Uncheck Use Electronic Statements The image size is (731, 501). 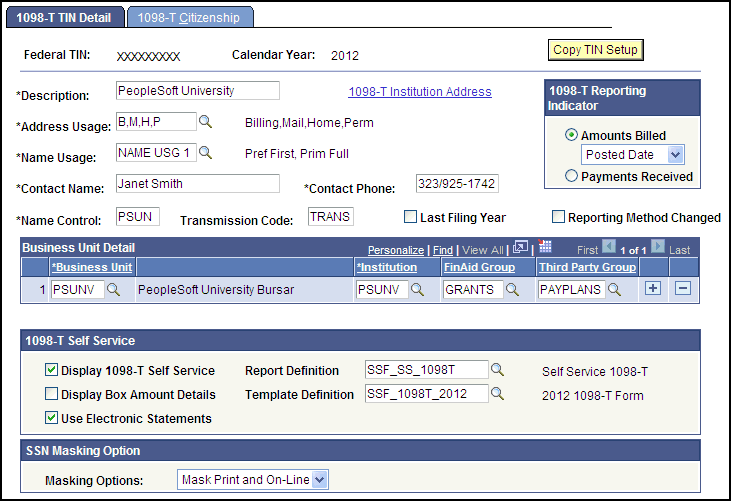click(x=51, y=418)
